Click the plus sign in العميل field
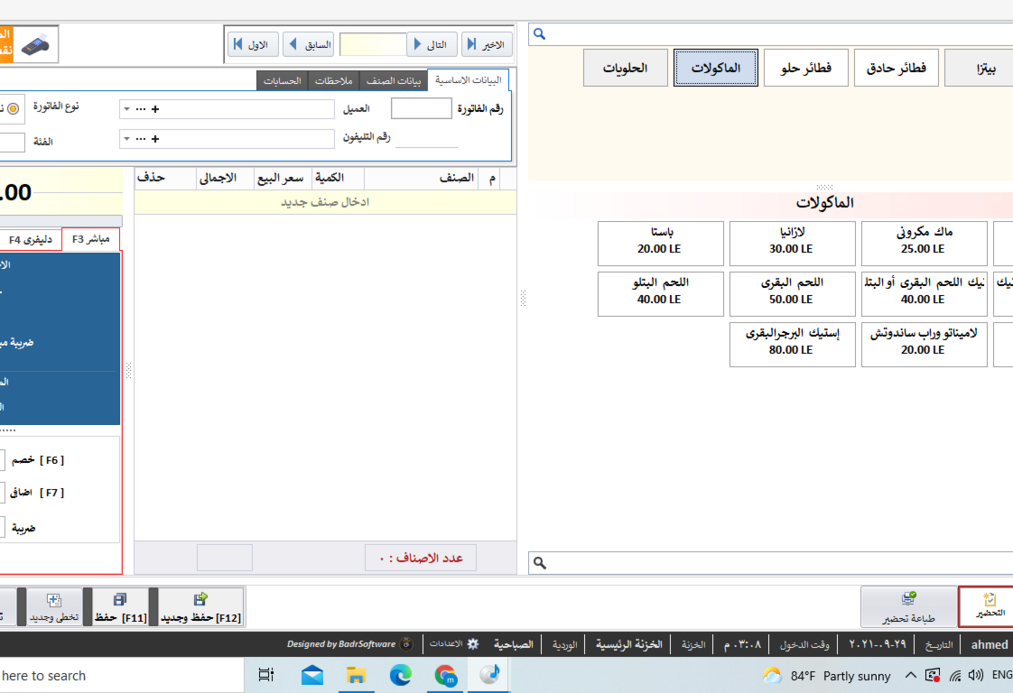This screenshot has width=1013, height=693. [155, 109]
